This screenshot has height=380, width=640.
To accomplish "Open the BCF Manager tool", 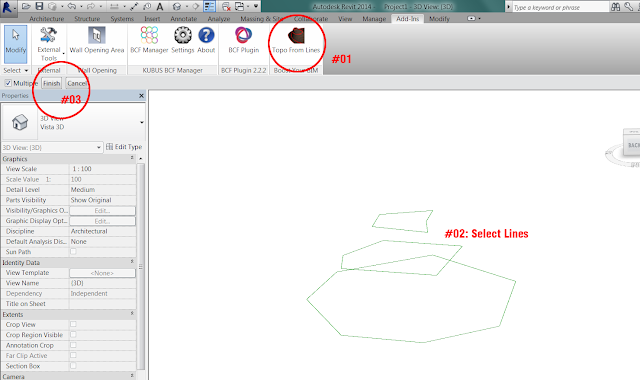I will point(149,40).
